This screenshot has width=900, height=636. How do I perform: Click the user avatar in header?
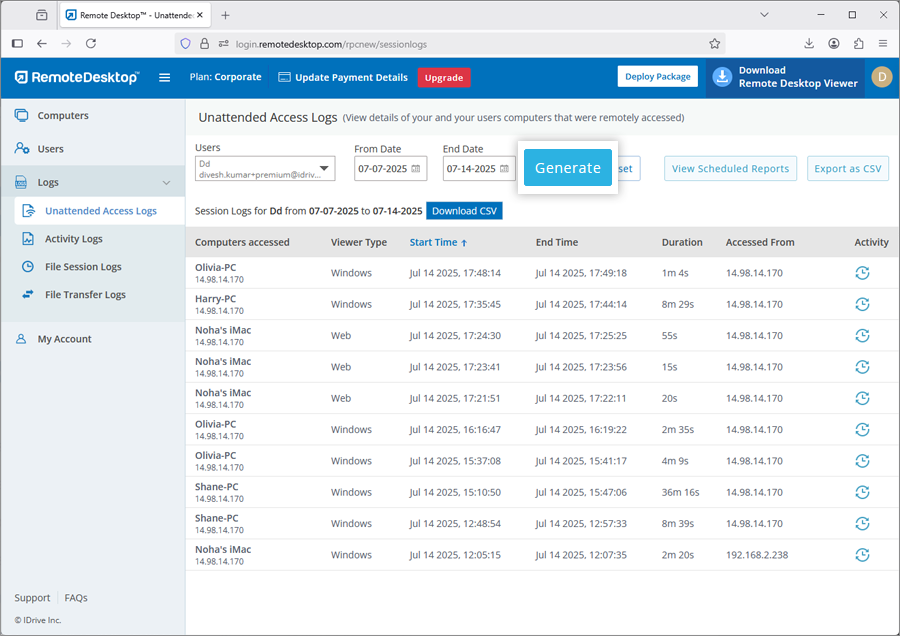pos(881,77)
